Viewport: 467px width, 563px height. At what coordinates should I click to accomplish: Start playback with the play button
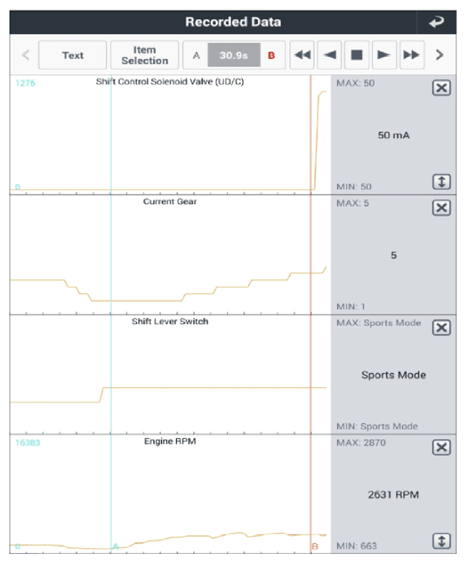(x=384, y=55)
